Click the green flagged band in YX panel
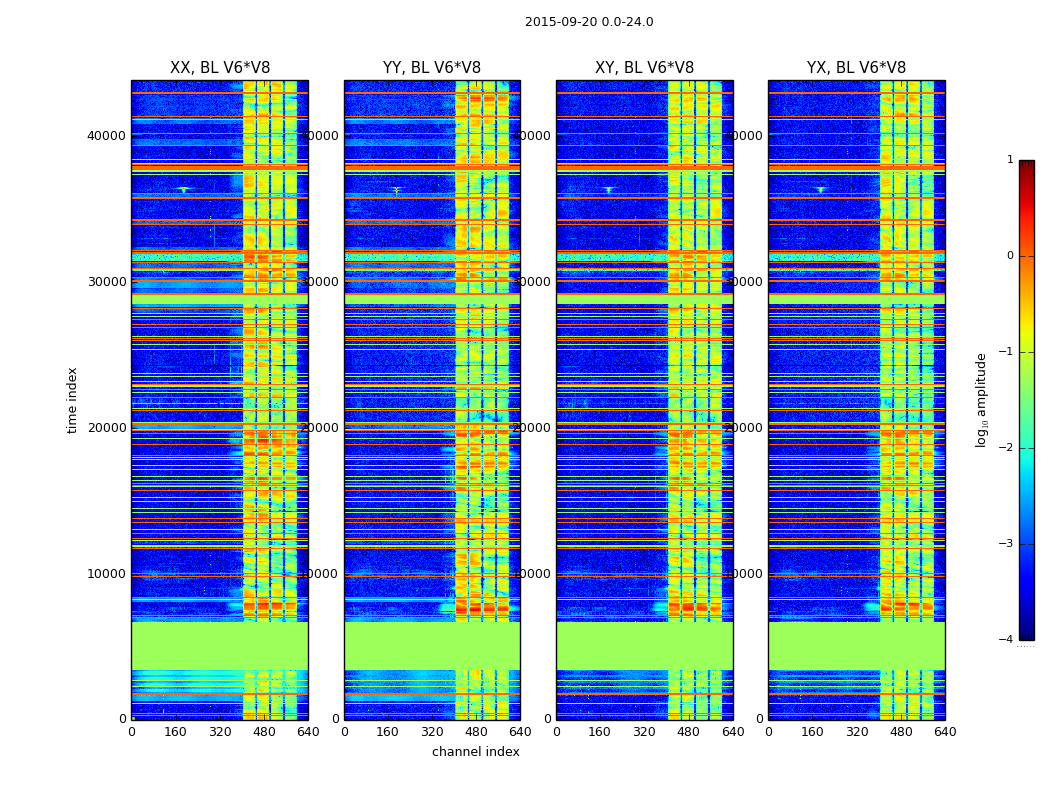 [856, 646]
